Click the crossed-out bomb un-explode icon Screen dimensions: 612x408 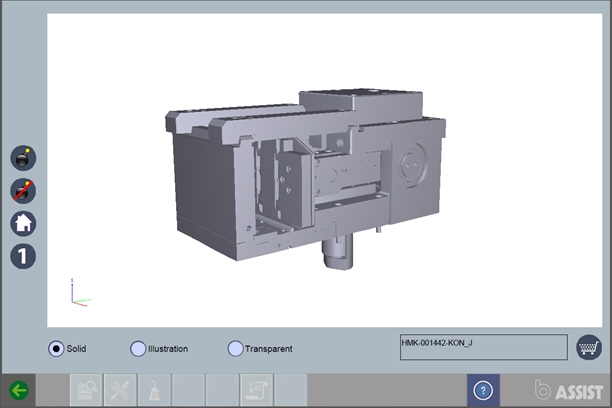[x=23, y=191]
